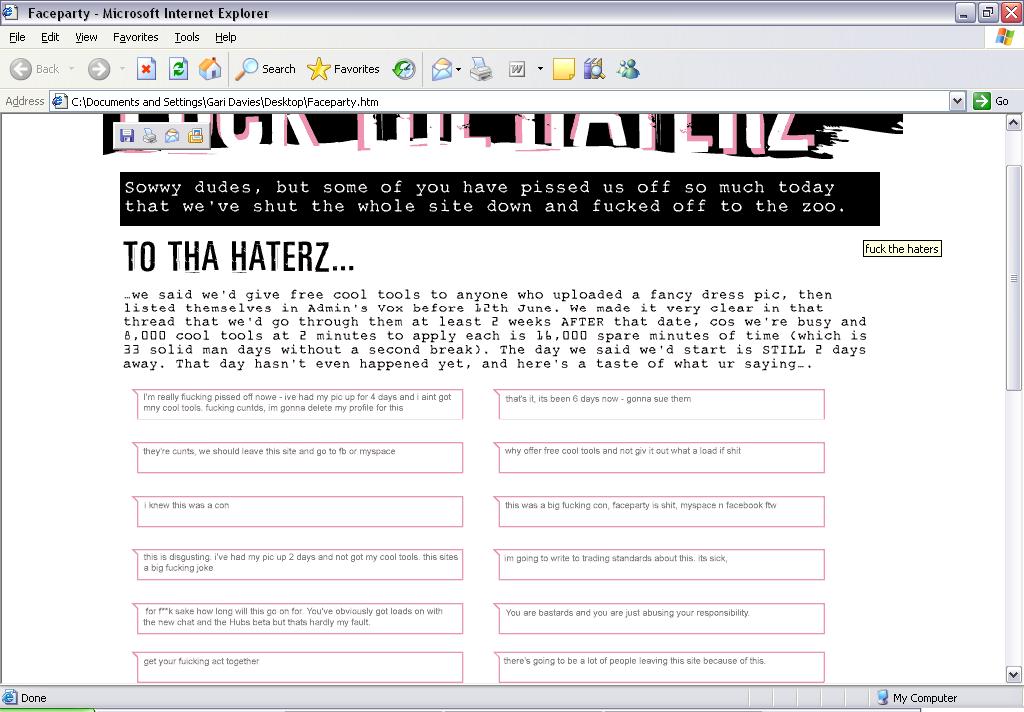Expand the address bar dropdown
The image size is (1024, 712).
point(957,101)
